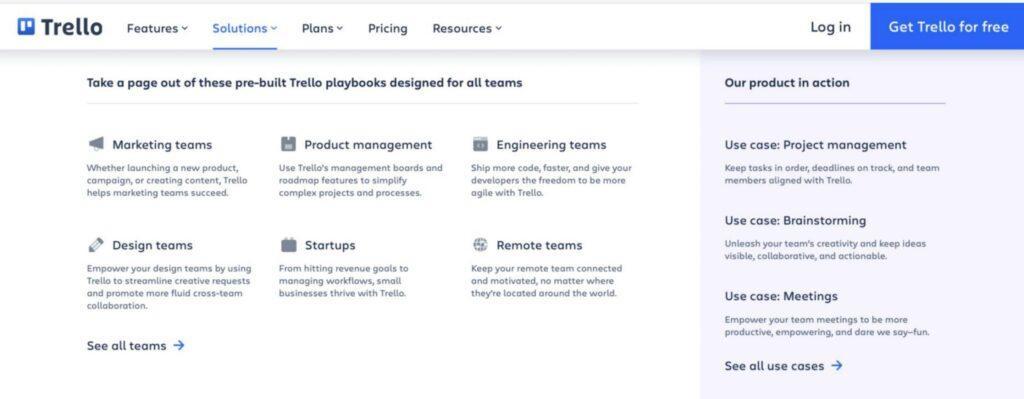Open the Remote teams heading link
Image resolution: width=1024 pixels, height=399 pixels.
coord(539,246)
